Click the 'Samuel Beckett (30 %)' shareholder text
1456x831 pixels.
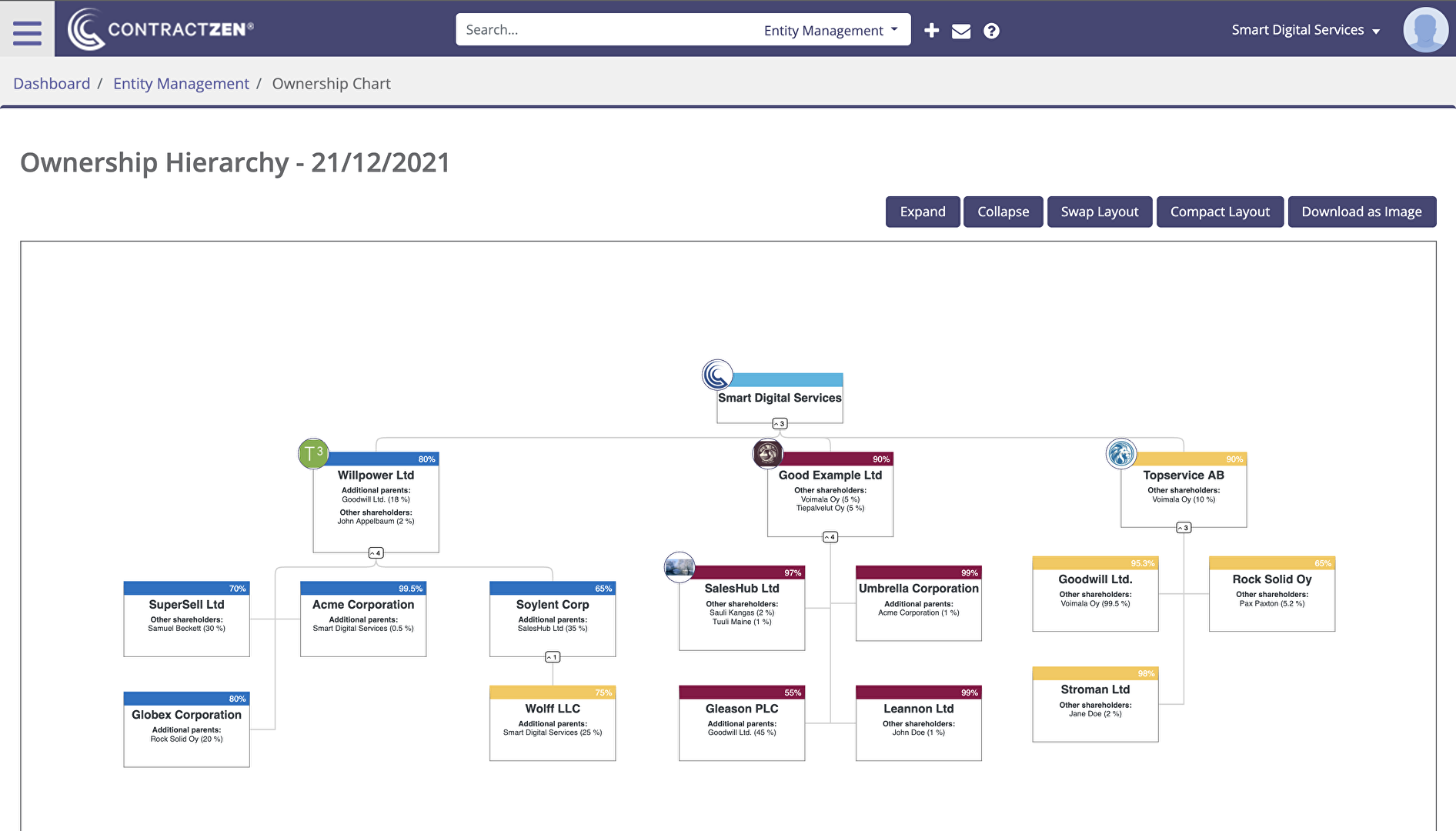186,629
